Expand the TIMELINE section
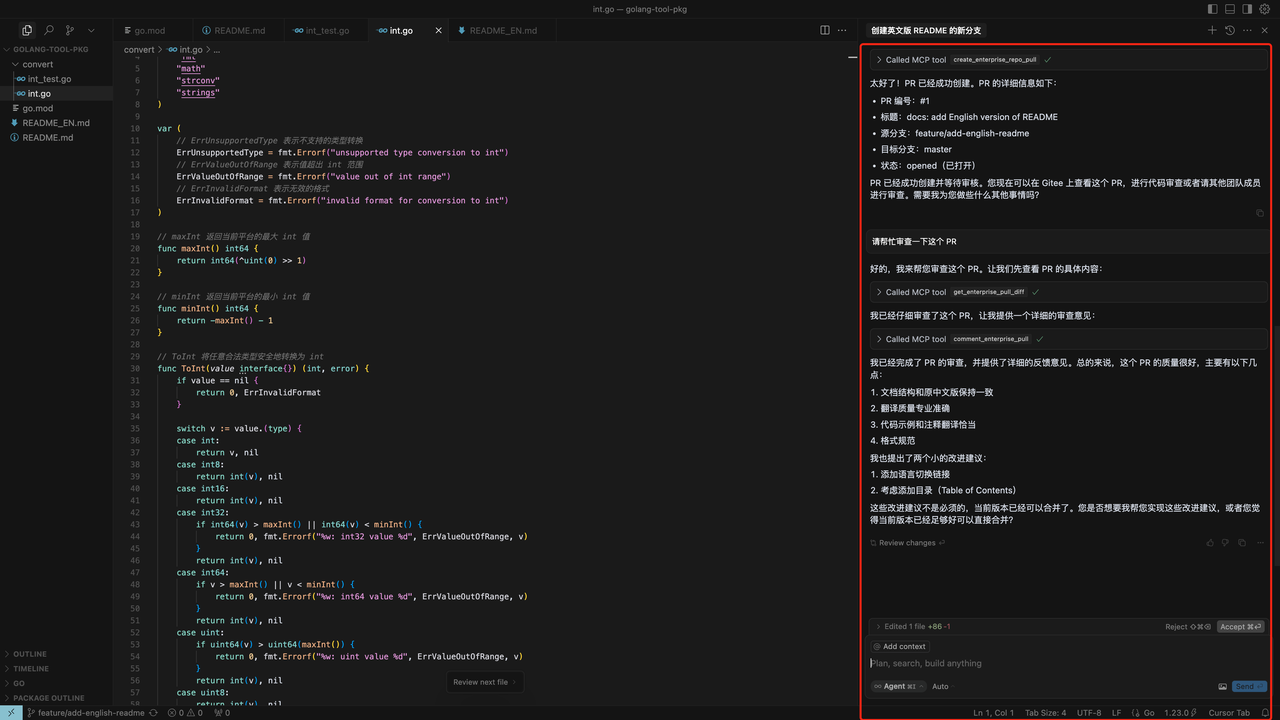1280x720 pixels. coord(56,669)
